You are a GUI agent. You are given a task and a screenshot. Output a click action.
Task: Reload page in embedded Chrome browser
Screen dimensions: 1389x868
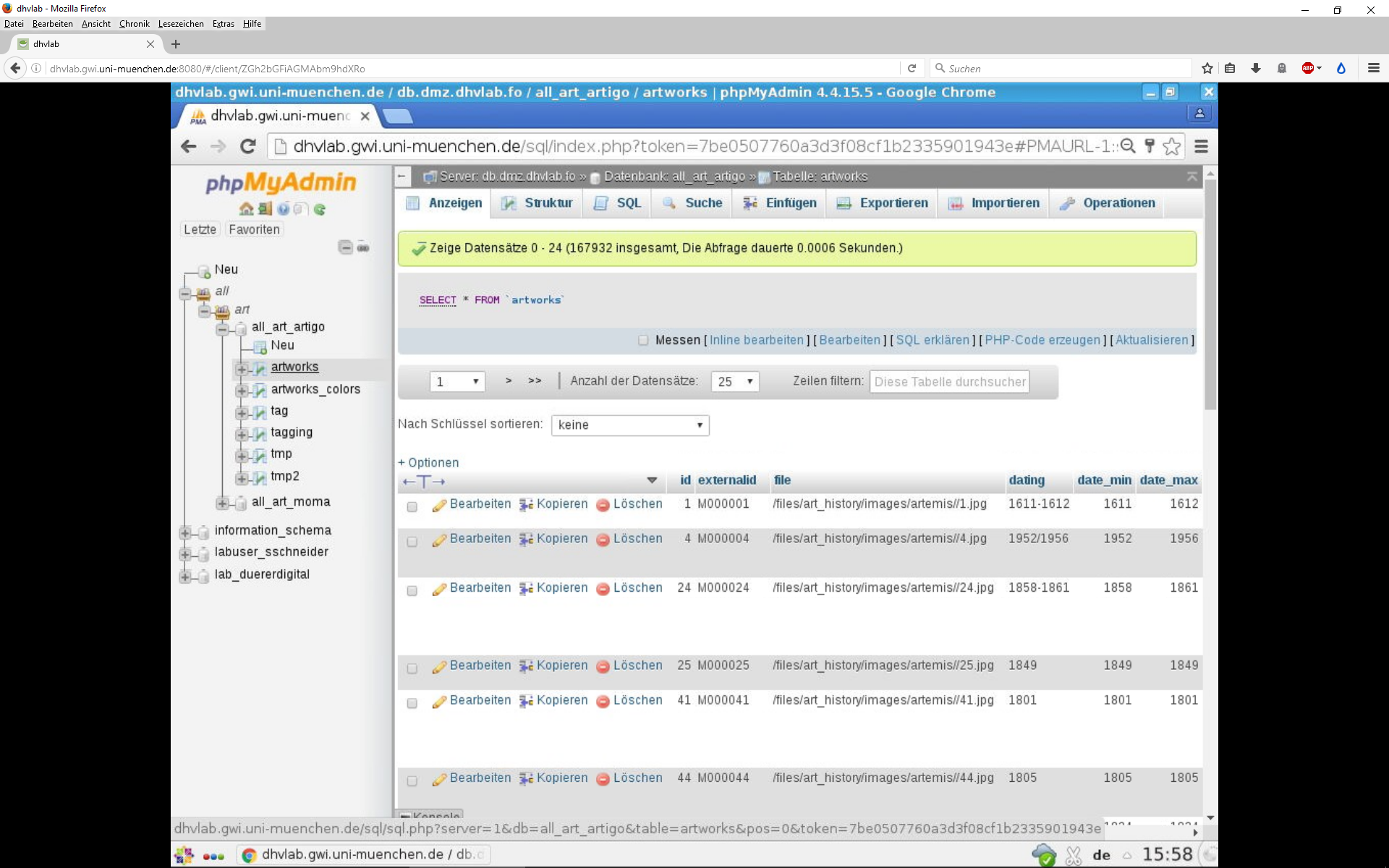[247, 147]
